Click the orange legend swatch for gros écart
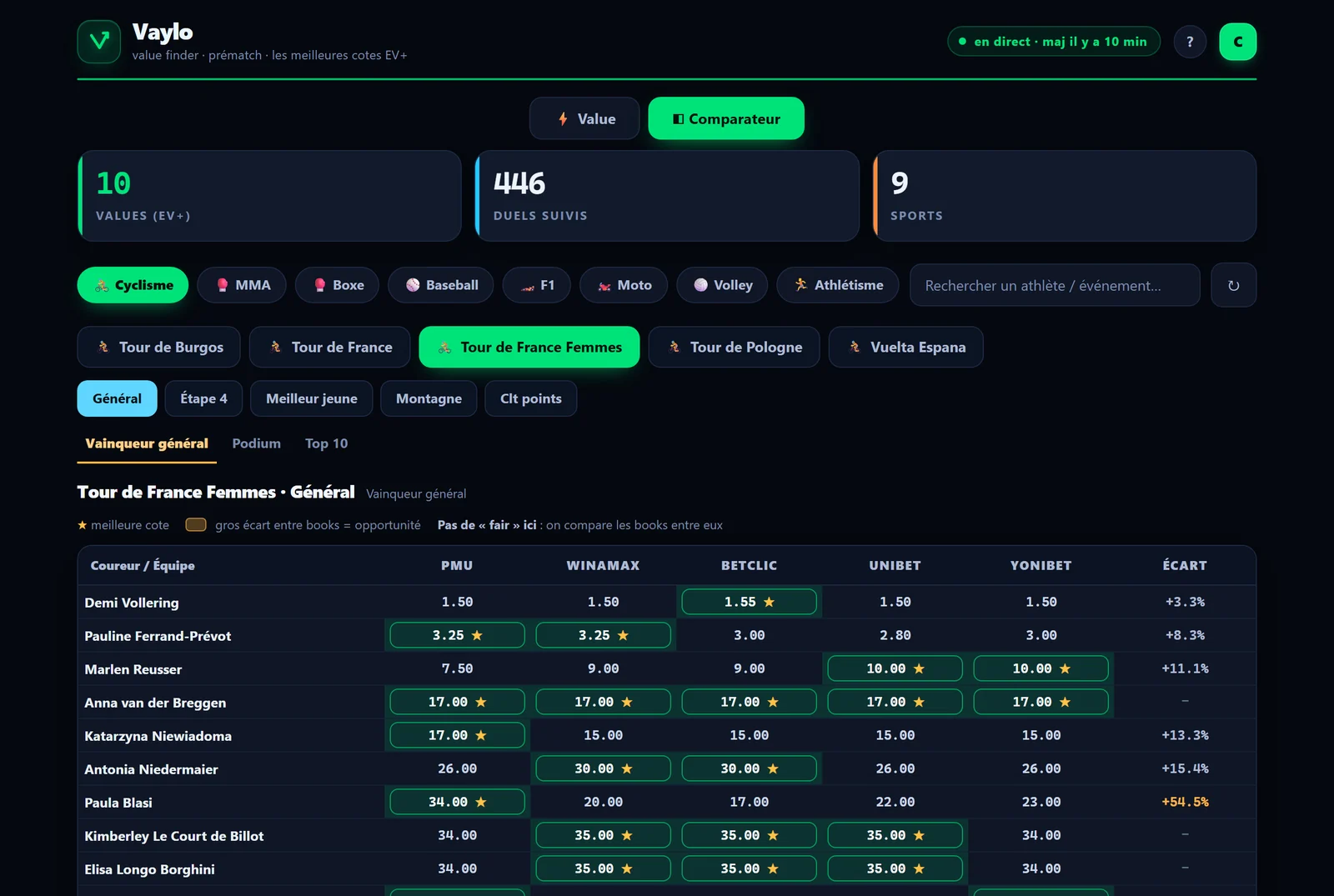 point(196,524)
